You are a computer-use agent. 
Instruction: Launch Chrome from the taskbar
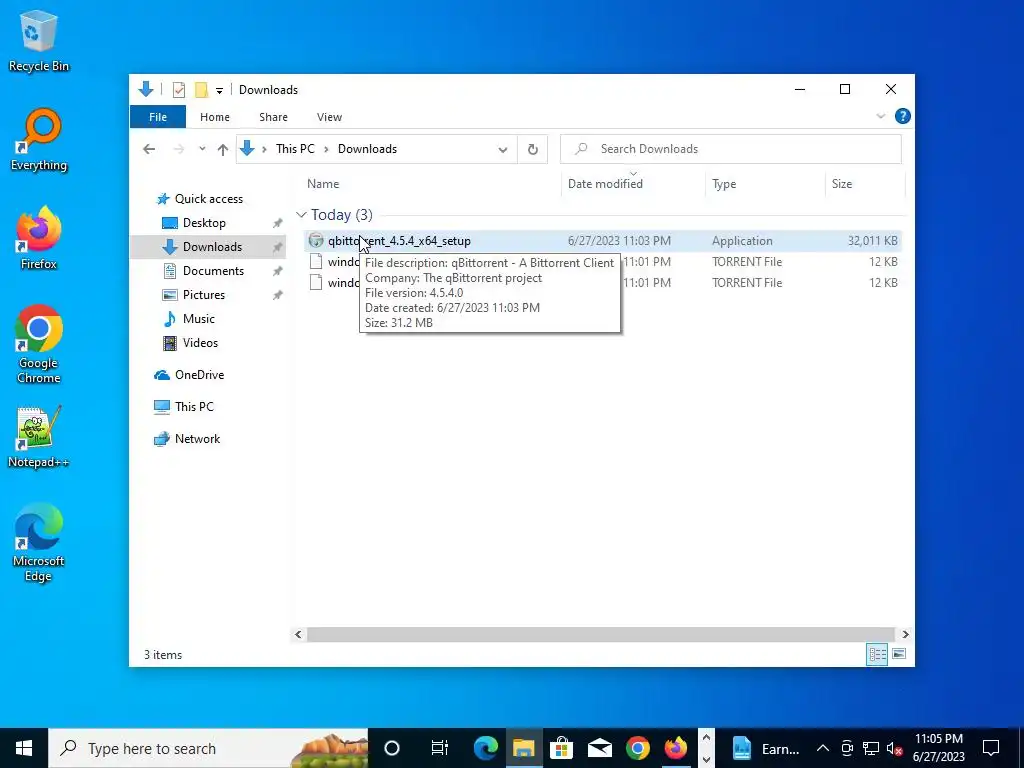[638, 748]
